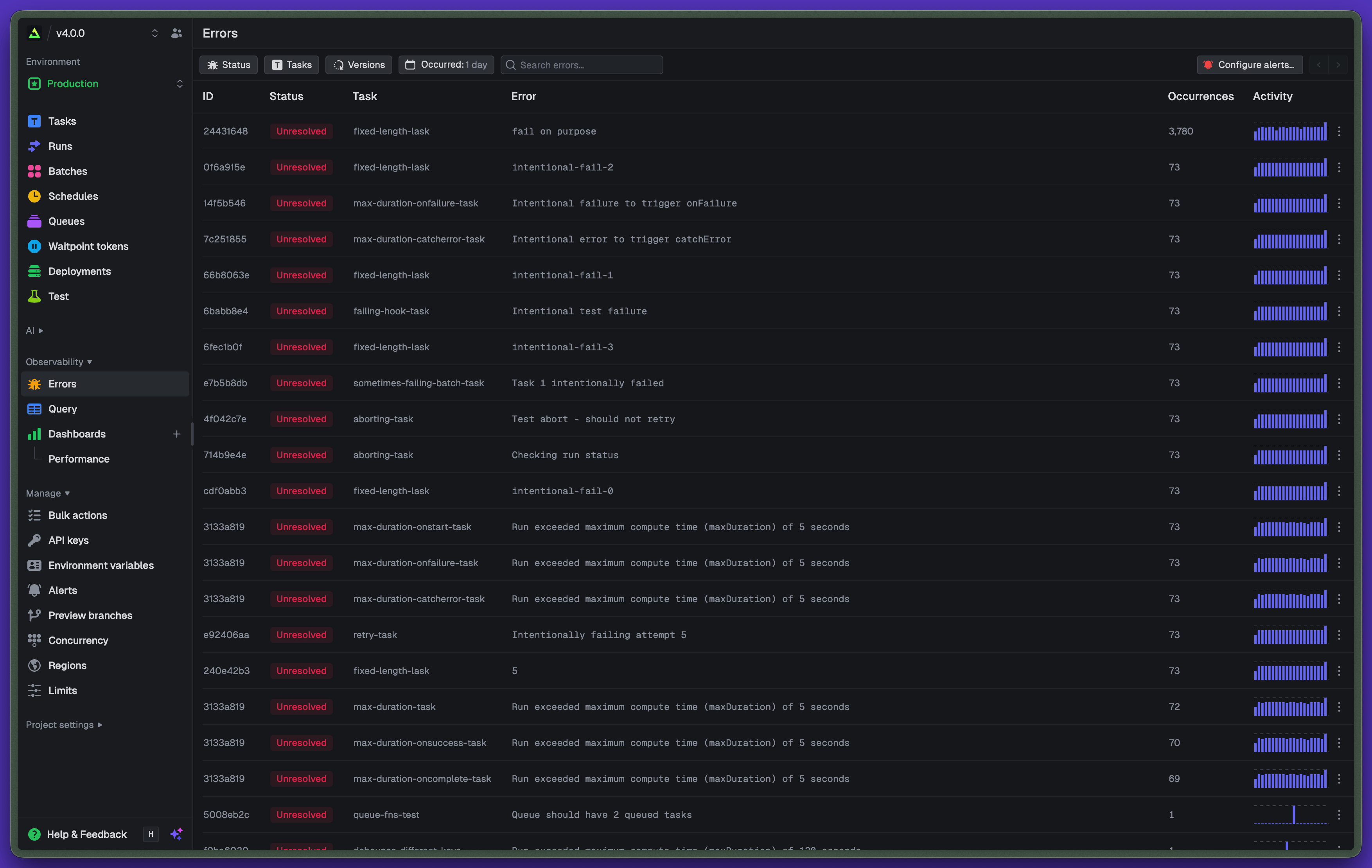Click occurrences 3,780 value
Viewport: 1372px width, 868px height.
click(1181, 131)
